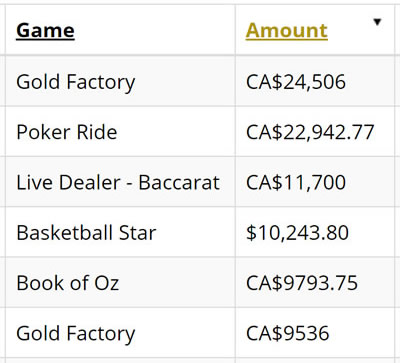Select Live Dealer - Baccarat cell

pyautogui.click(x=120, y=182)
